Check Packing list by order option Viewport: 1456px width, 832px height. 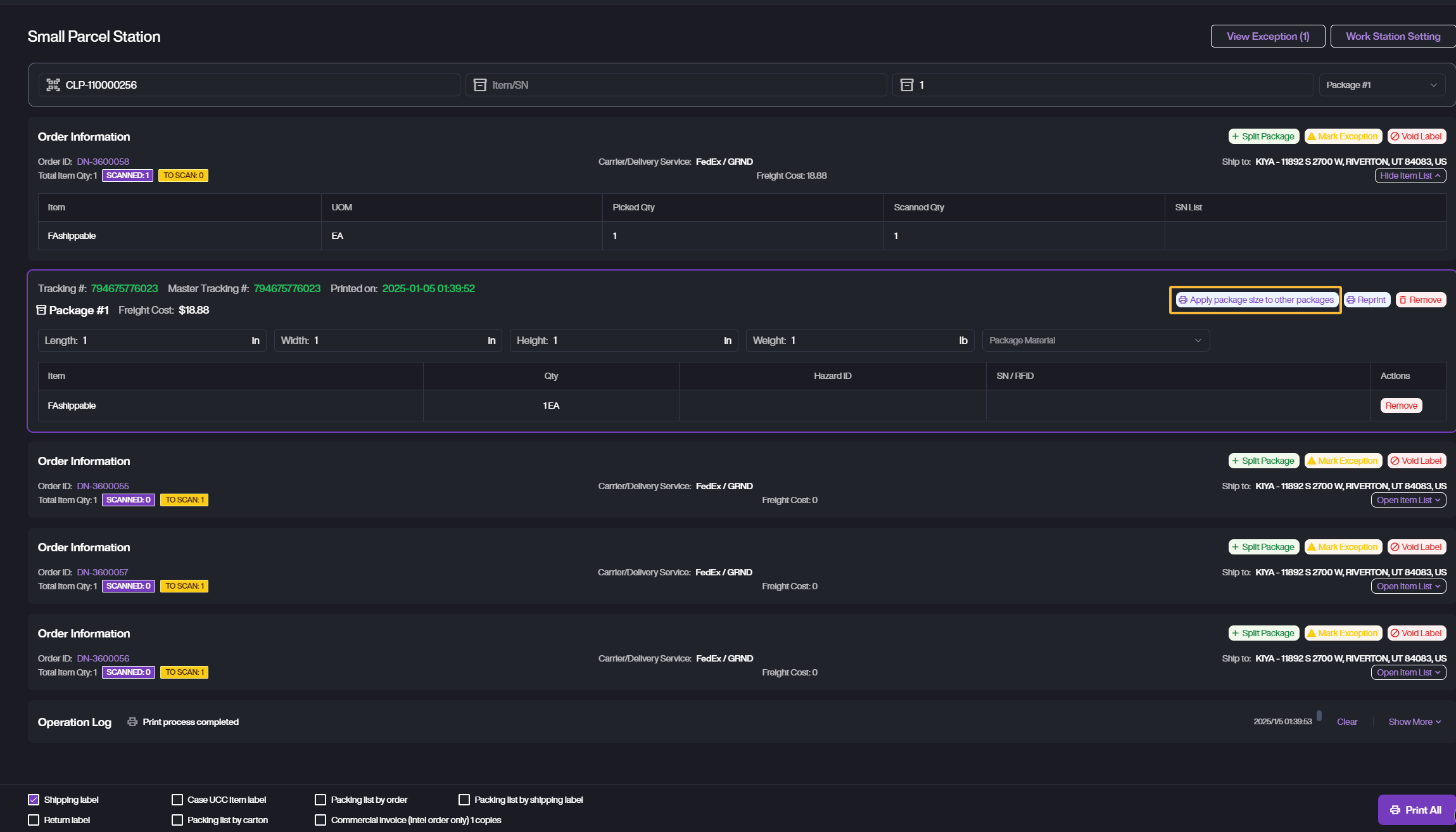(x=320, y=800)
